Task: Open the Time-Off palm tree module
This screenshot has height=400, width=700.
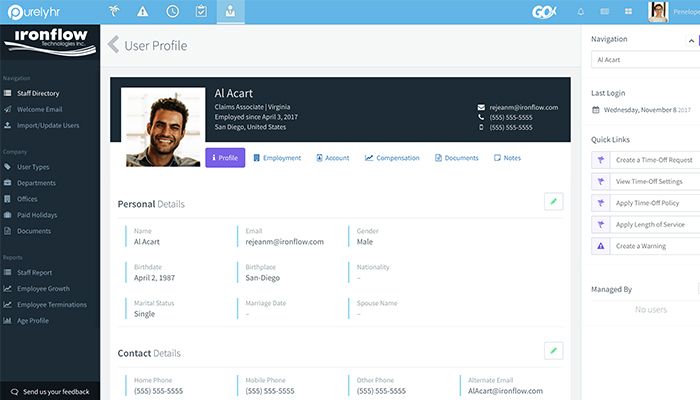Action: click(115, 12)
